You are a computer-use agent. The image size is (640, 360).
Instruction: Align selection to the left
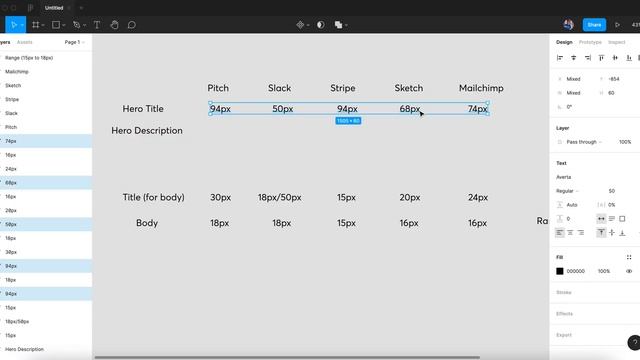(560, 58)
